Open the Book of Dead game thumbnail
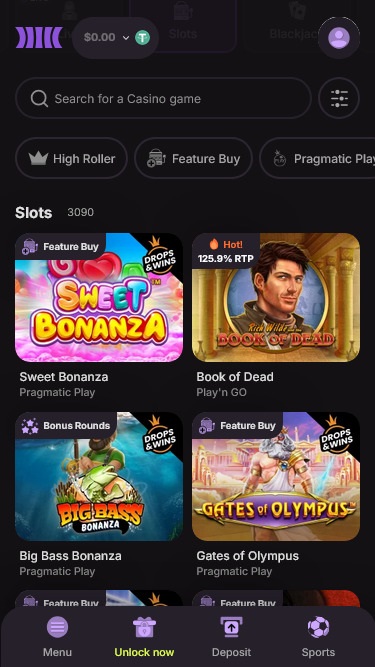375x667 pixels. [276, 297]
